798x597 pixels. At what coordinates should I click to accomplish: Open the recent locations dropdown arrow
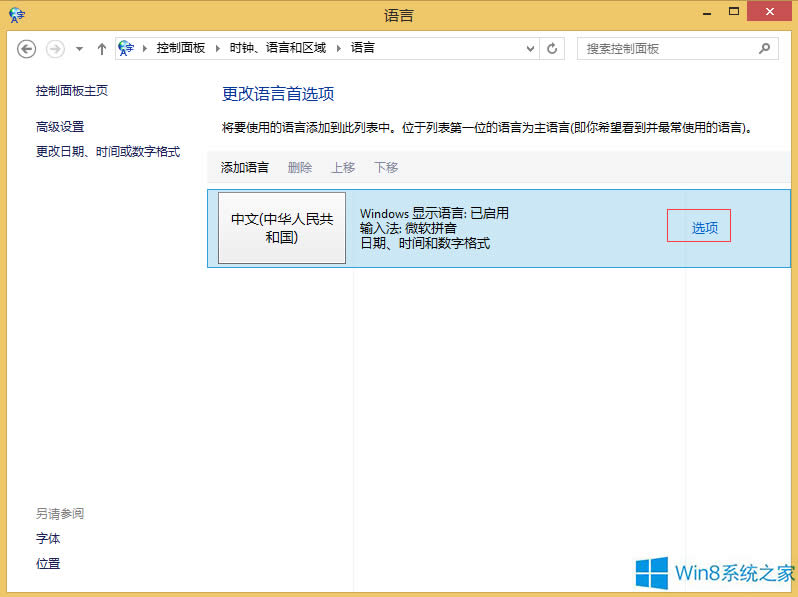pyautogui.click(x=79, y=49)
